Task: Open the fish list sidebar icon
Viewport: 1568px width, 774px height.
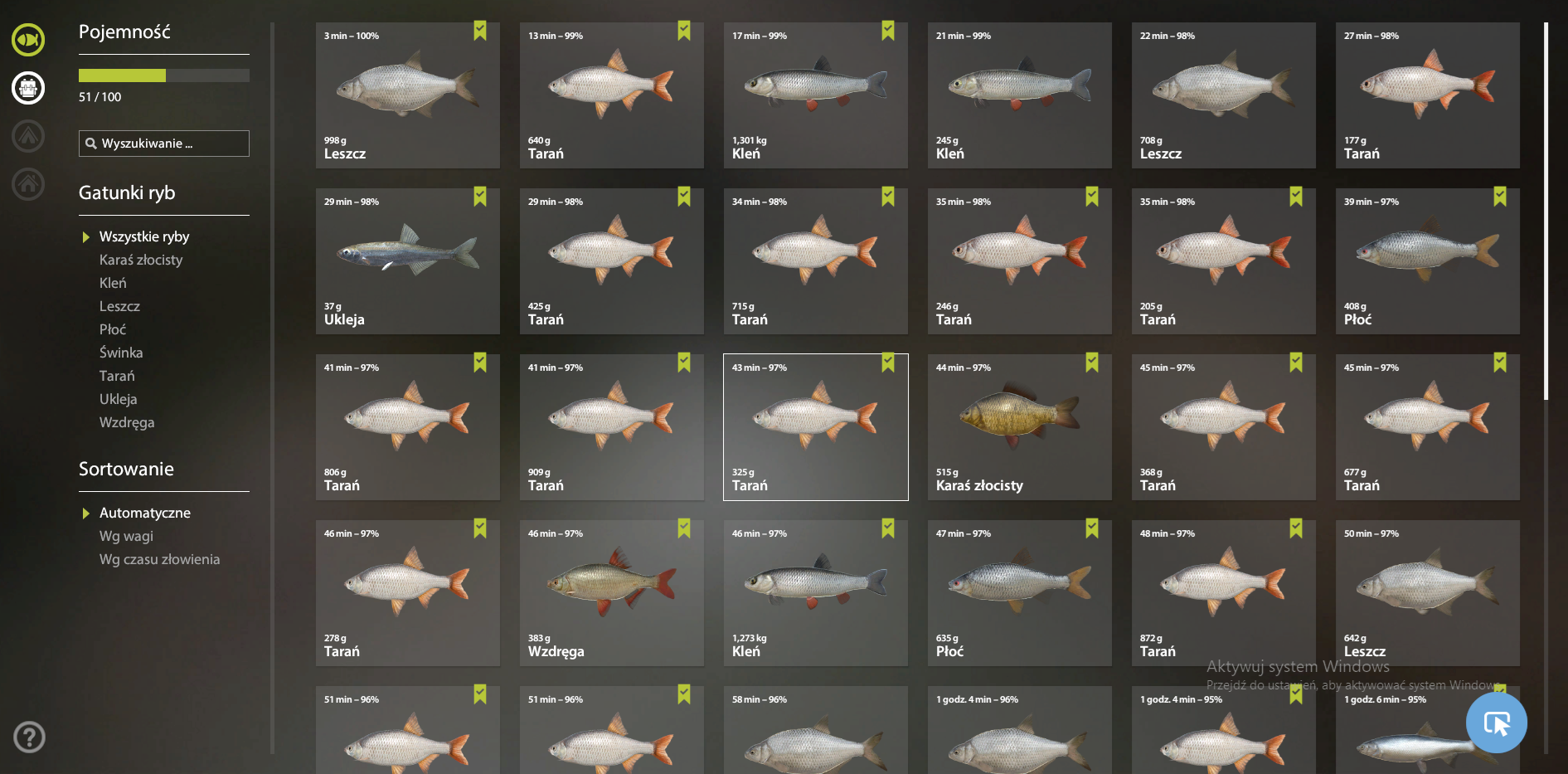Action: point(28,39)
